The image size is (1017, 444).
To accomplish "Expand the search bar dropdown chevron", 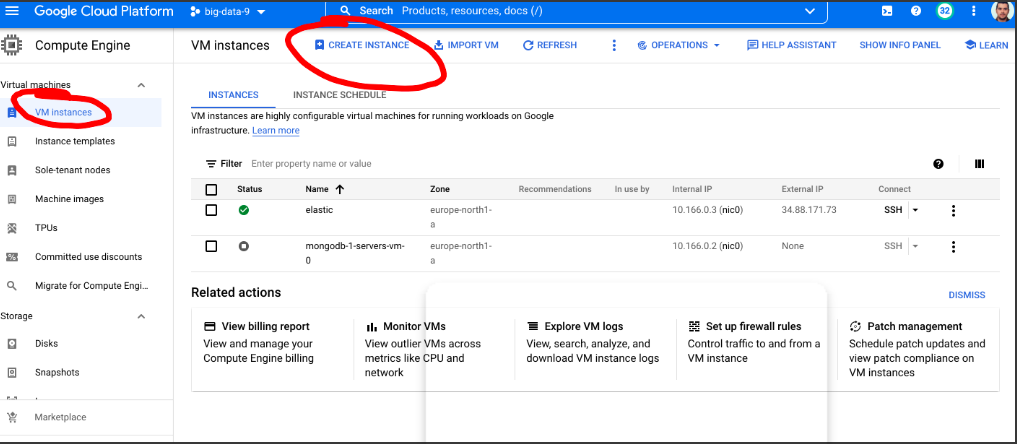I will (x=809, y=11).
